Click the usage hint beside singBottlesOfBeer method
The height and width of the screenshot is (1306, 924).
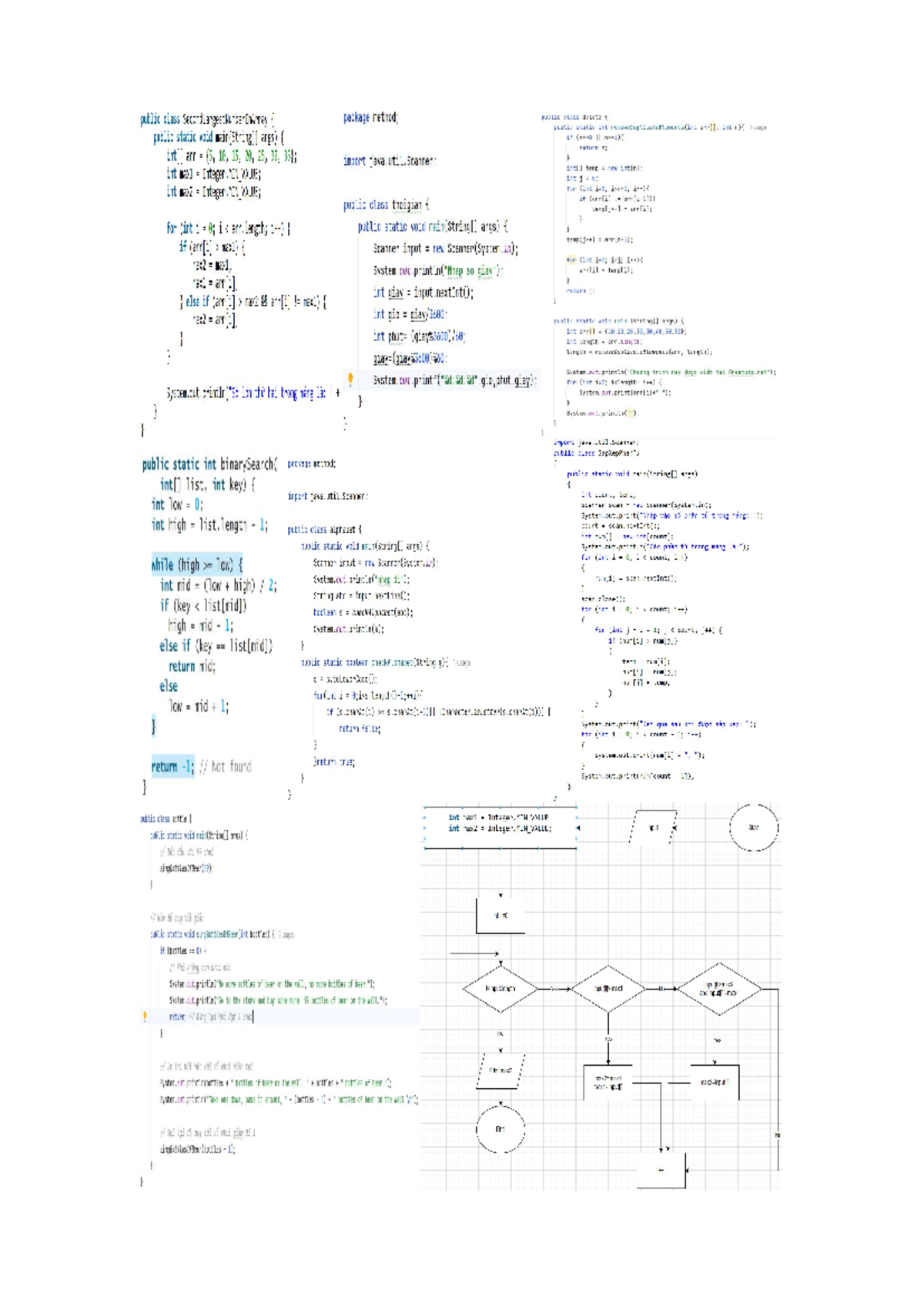[x=286, y=934]
